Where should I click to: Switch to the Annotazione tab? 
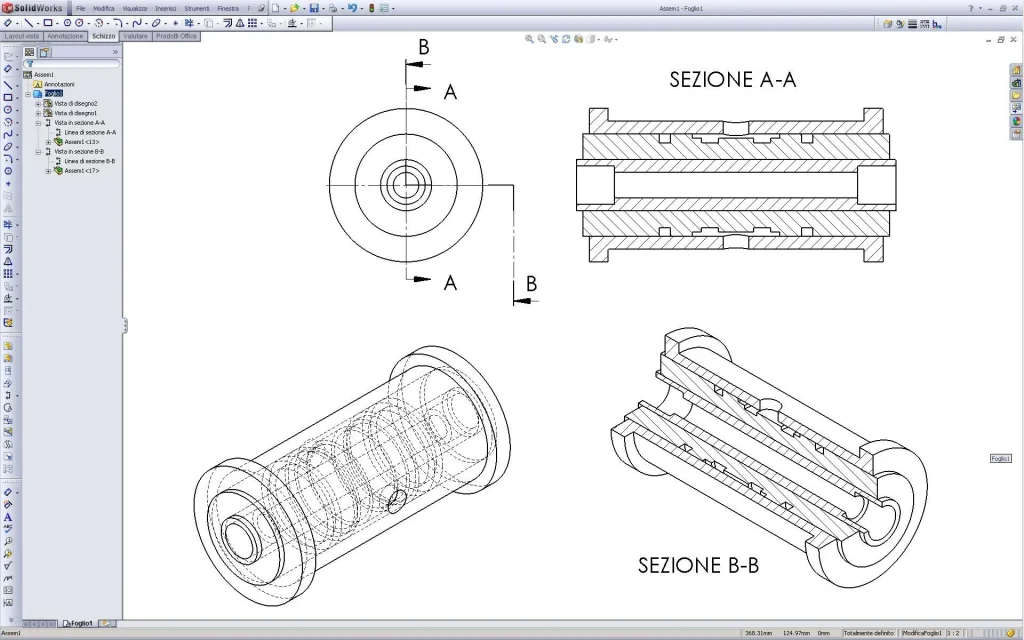[x=66, y=36]
